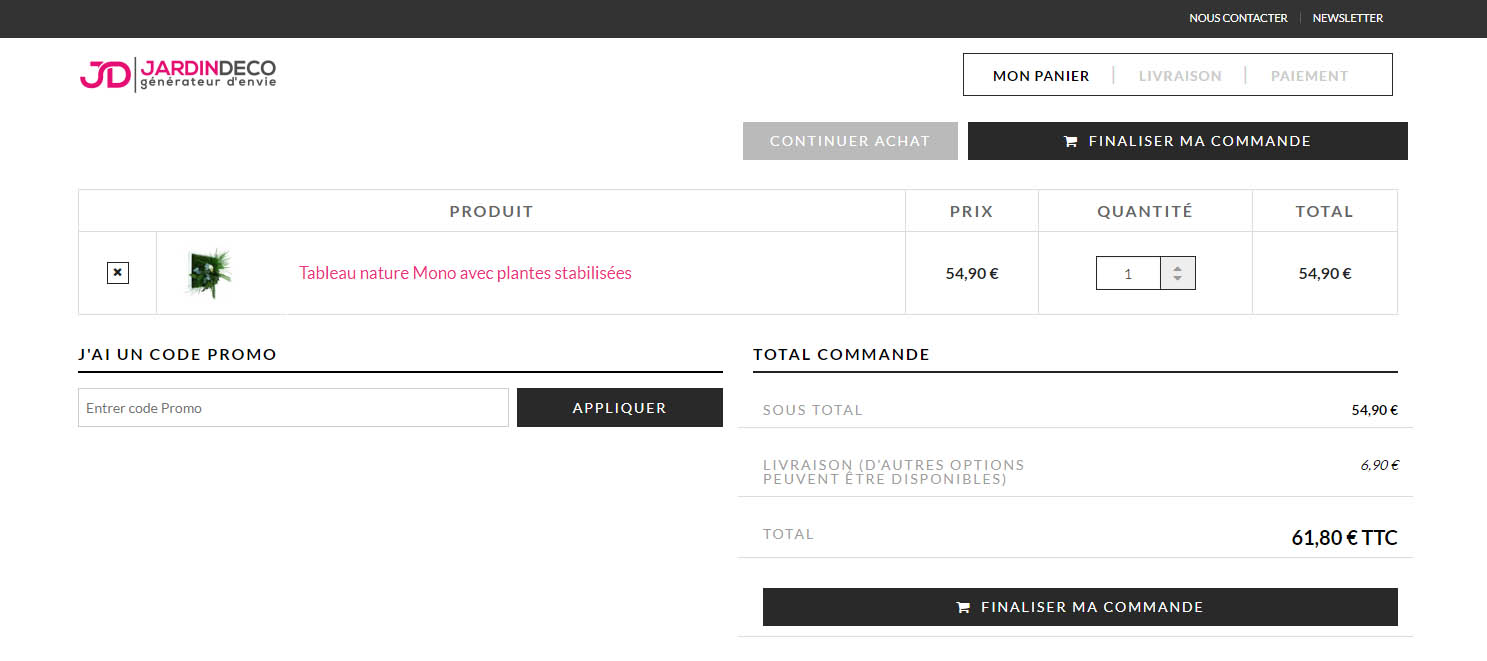1487x661 pixels.
Task: Open the Newsletter link
Action: pos(1348,18)
